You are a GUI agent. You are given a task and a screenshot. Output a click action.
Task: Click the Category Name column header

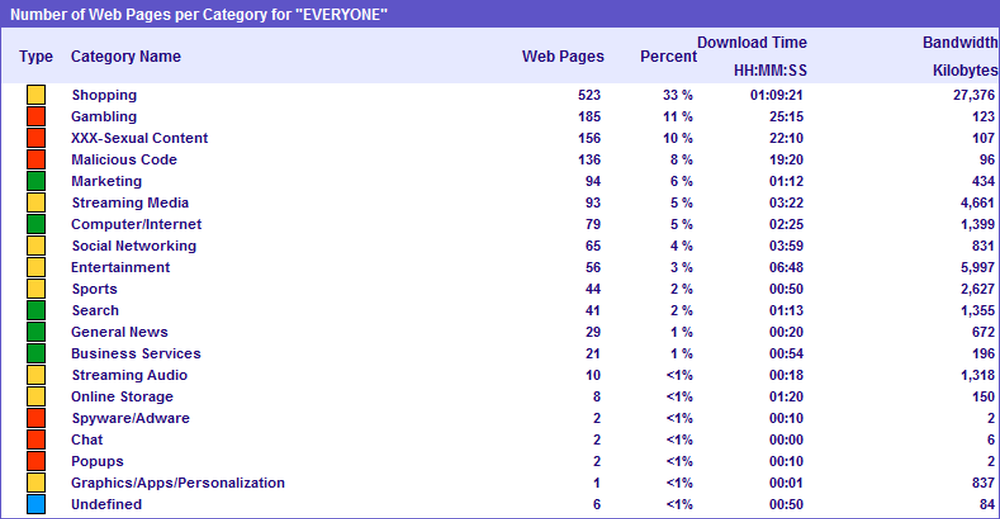(126, 56)
